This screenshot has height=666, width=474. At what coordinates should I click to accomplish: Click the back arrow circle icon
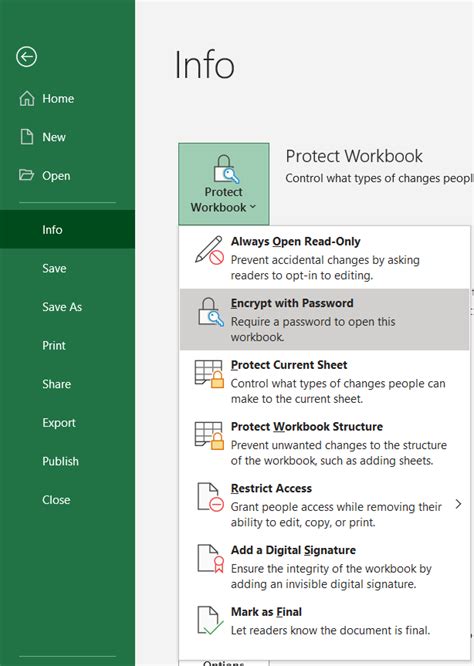point(26,56)
